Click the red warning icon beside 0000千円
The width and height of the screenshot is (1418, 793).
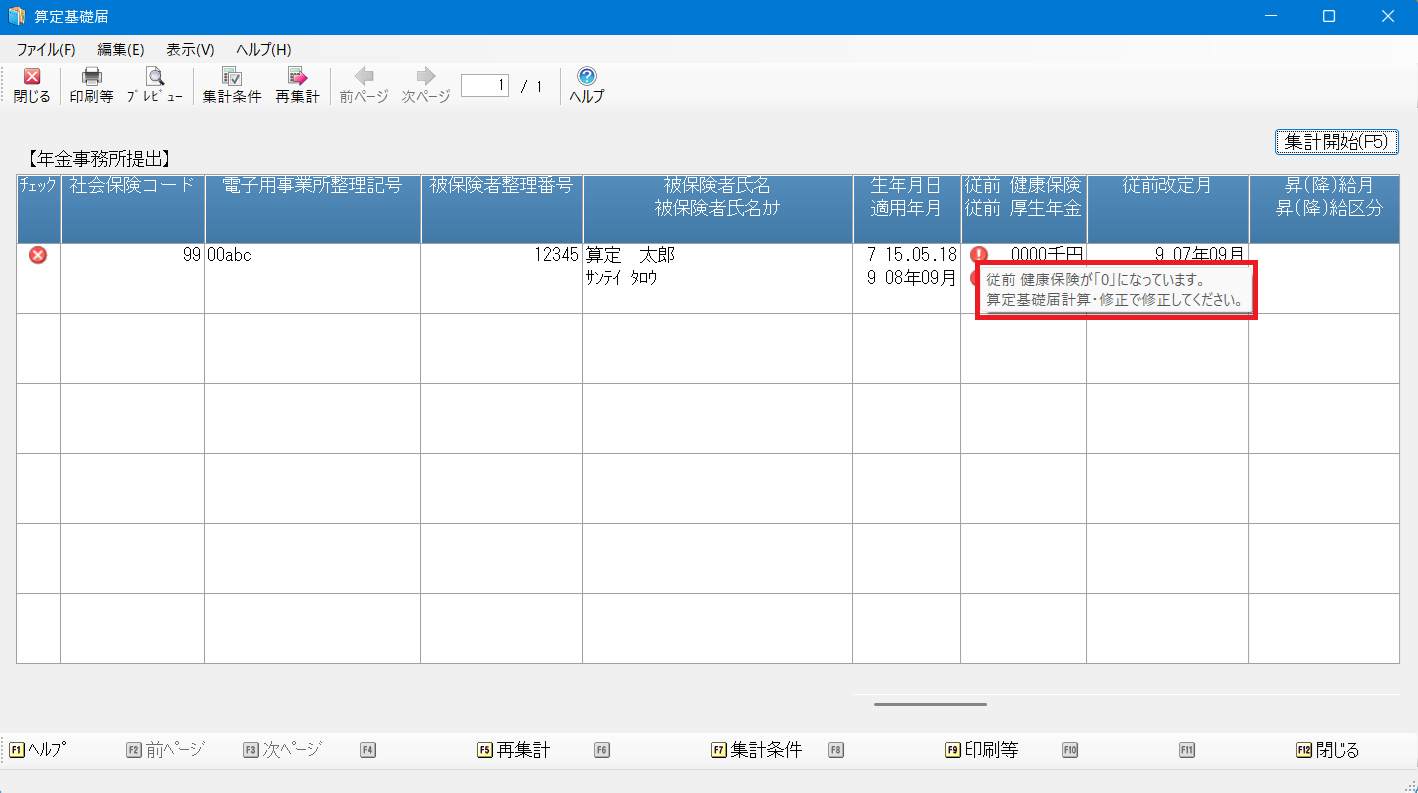[978, 254]
